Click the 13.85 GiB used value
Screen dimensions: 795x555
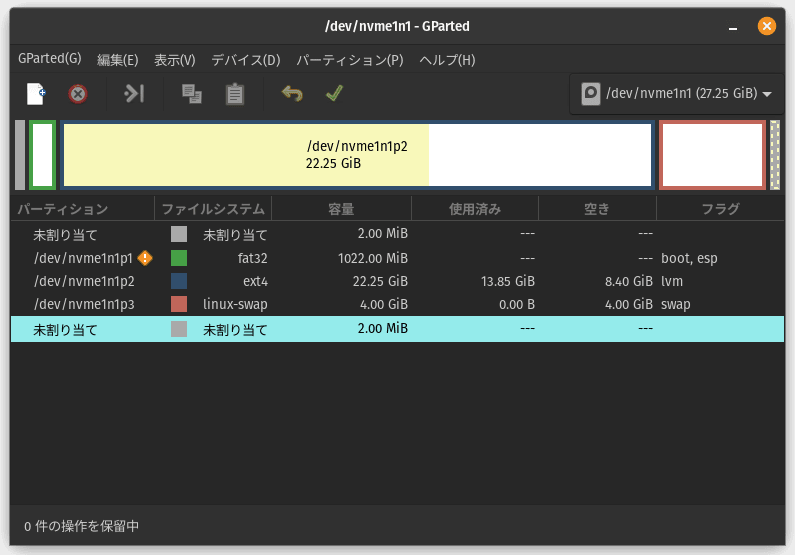[x=508, y=281]
